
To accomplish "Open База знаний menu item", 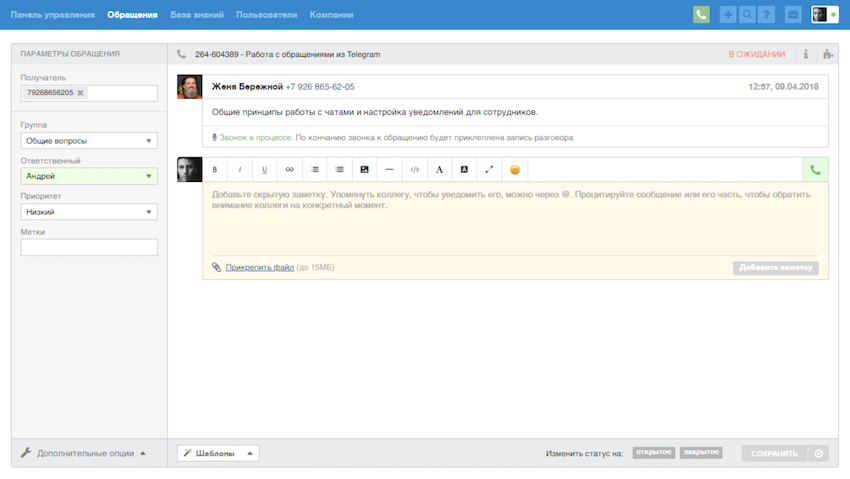I will [197, 15].
